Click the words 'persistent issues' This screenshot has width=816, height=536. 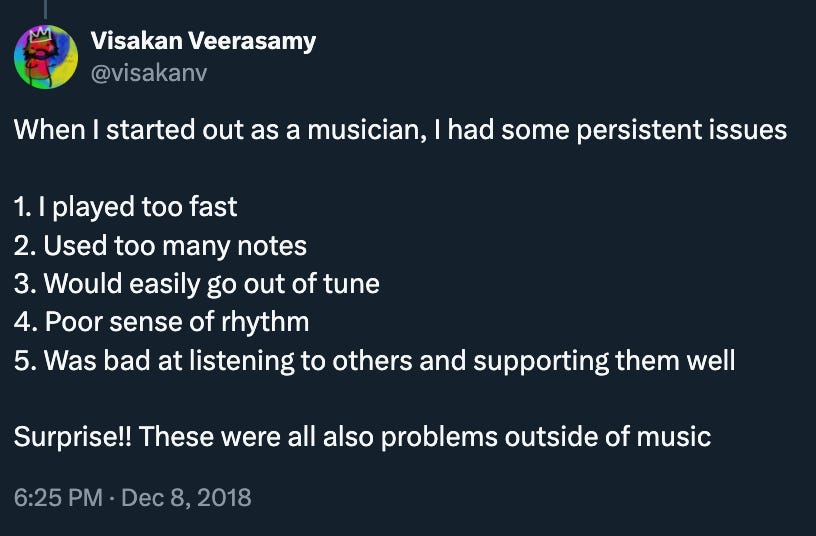tap(682, 130)
